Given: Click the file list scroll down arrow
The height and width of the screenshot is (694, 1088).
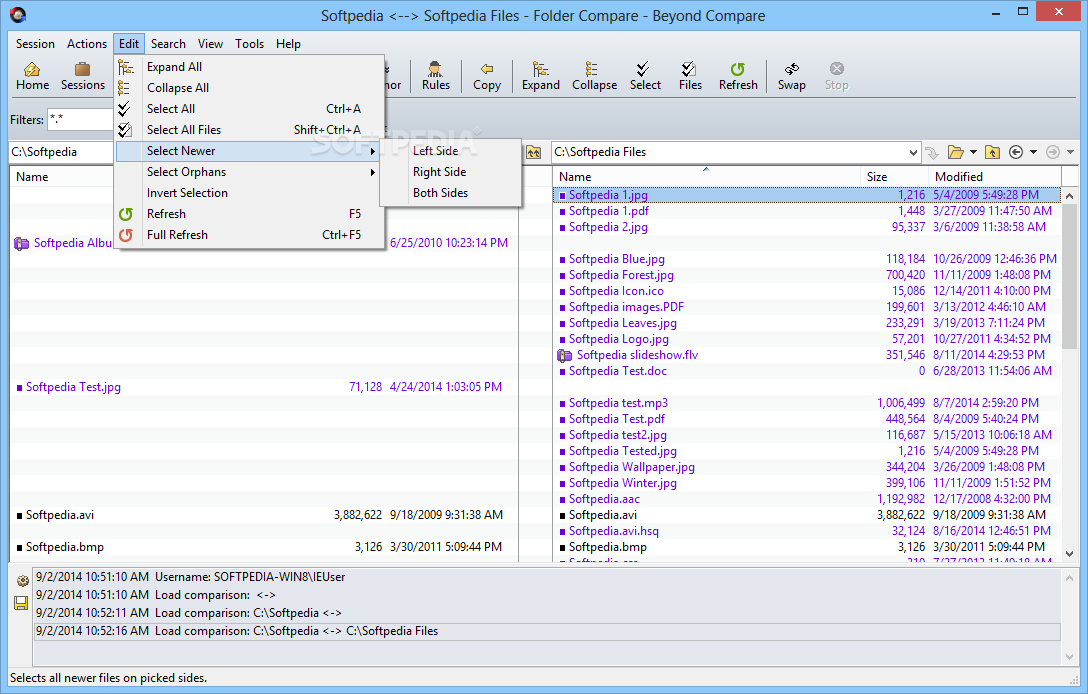Looking at the screenshot, I should (x=1069, y=554).
